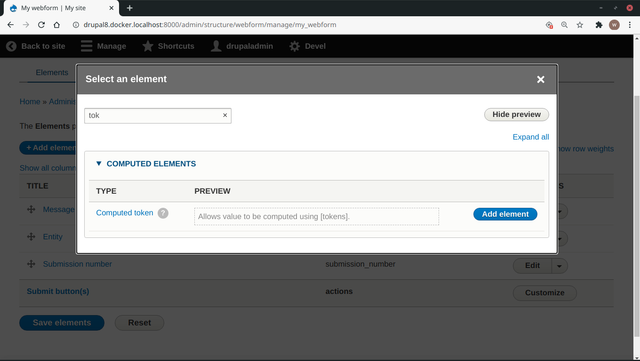640x361 pixels.
Task: Click Back to site in admin toolbar
Action: coord(36,46)
